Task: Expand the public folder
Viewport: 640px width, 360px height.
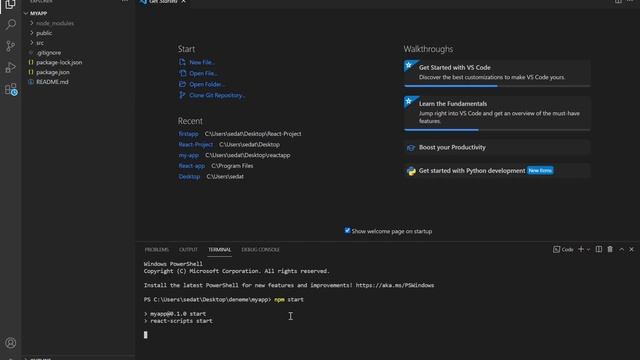Action: coord(44,33)
